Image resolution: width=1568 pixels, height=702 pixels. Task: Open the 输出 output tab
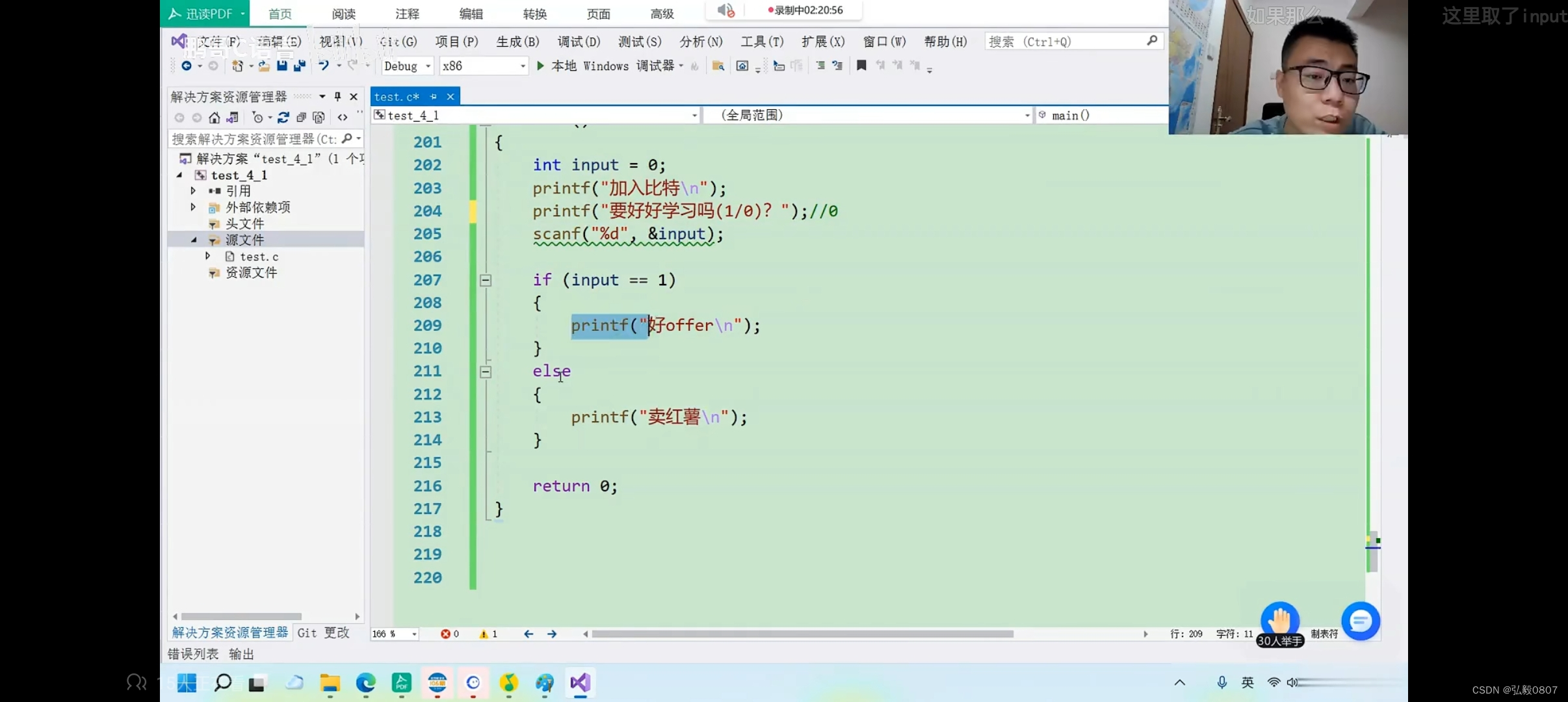coord(241,654)
